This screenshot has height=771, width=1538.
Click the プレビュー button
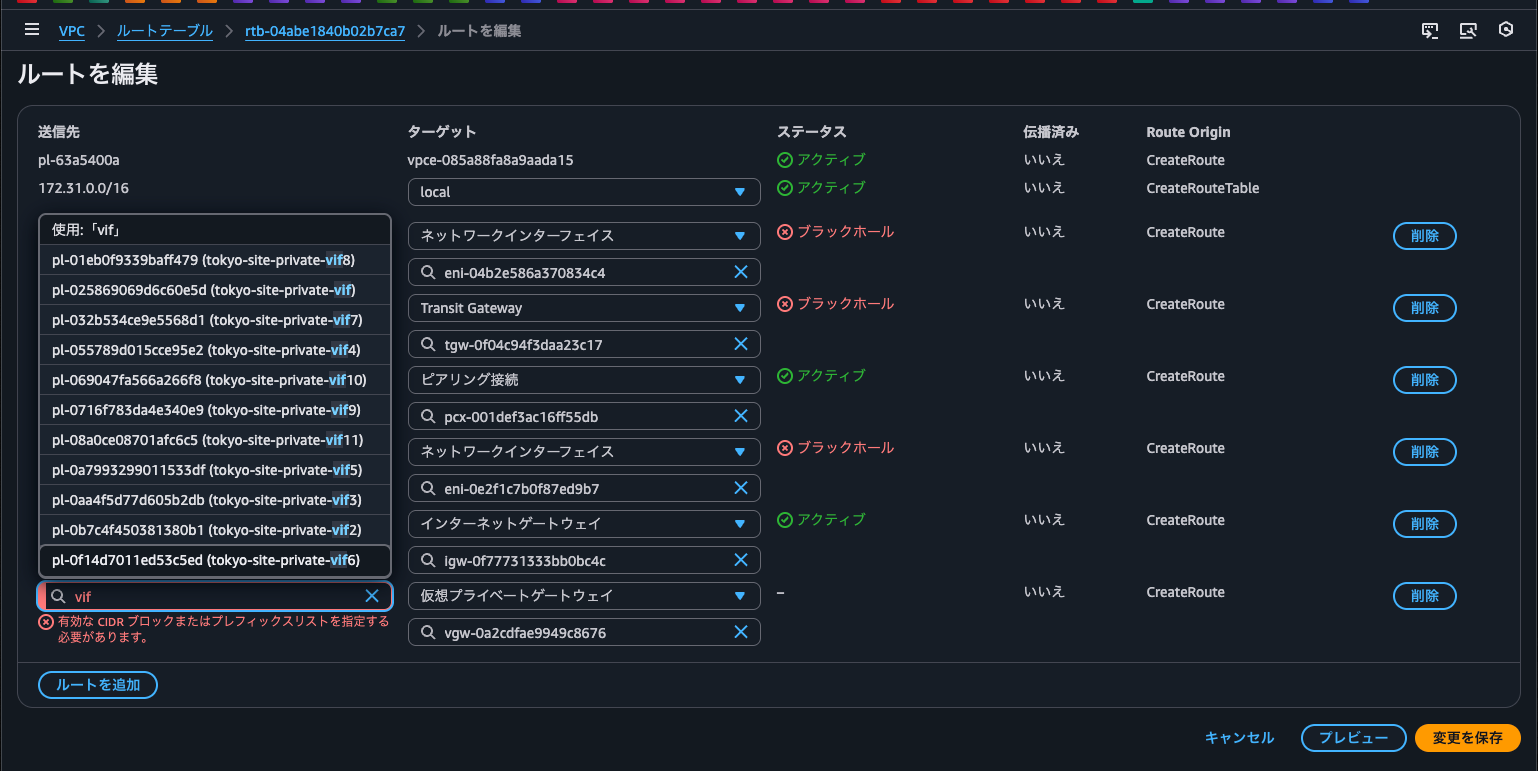pyautogui.click(x=1353, y=737)
